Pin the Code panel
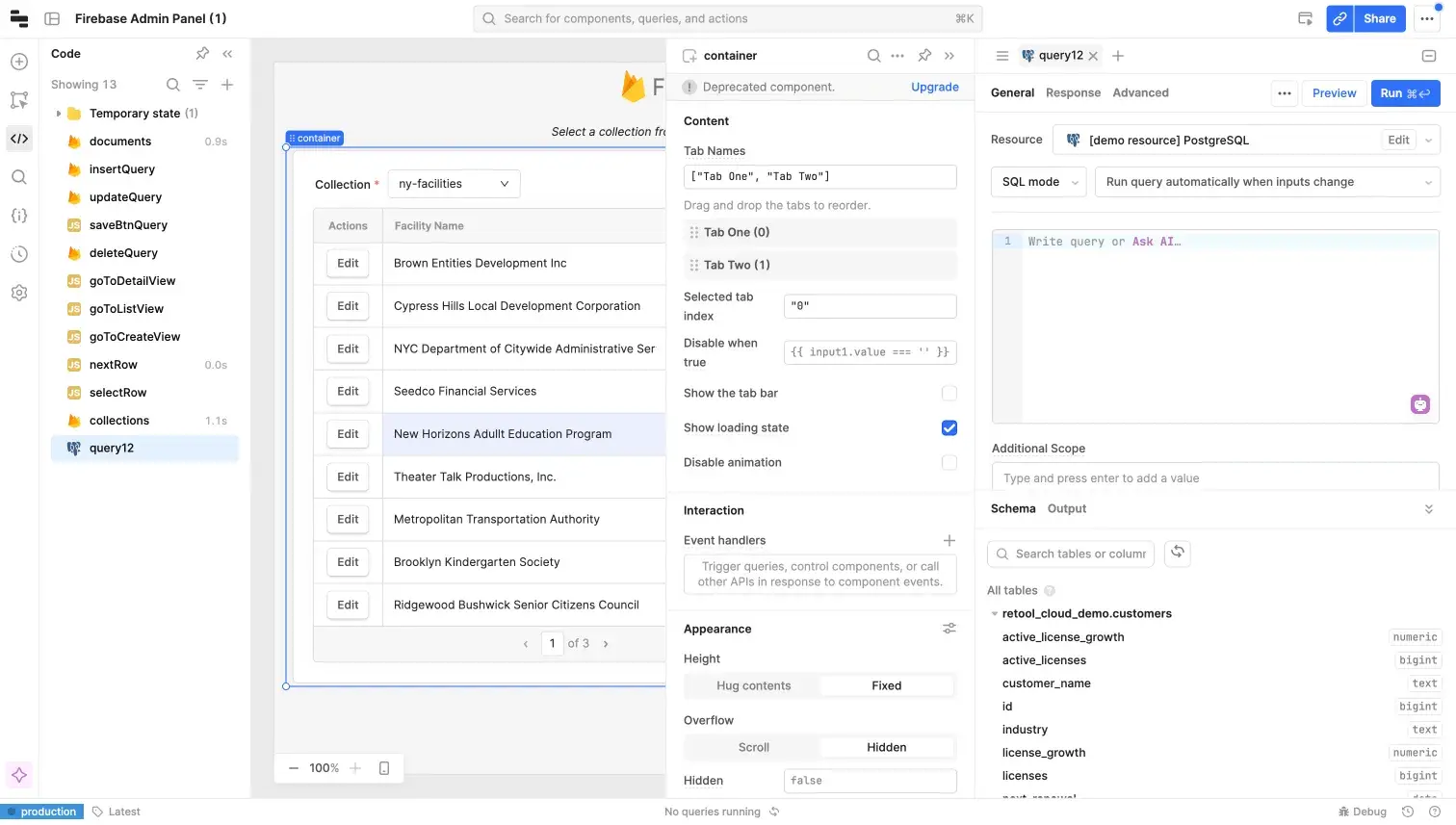 tap(202, 54)
